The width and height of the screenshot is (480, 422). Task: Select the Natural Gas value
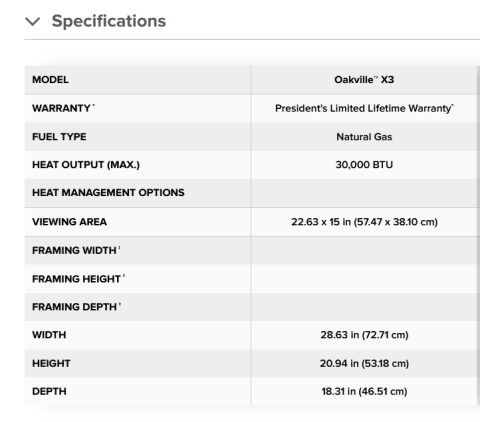pyautogui.click(x=364, y=137)
